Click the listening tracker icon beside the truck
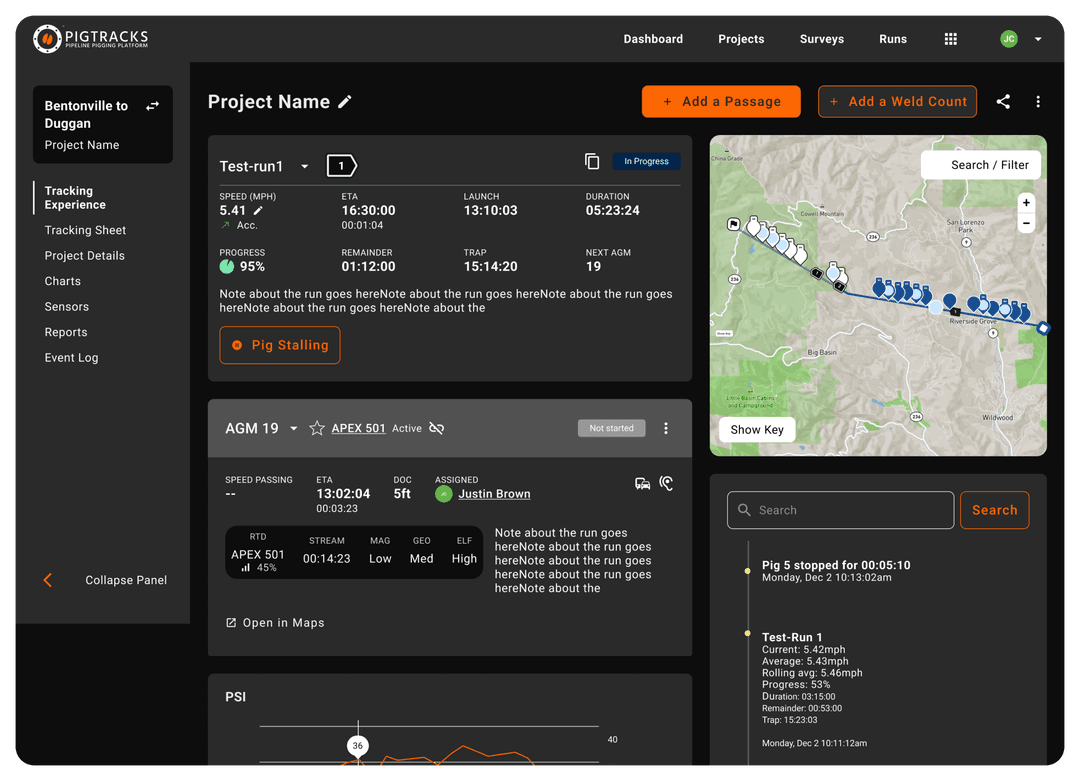1080x781 pixels. 666,483
